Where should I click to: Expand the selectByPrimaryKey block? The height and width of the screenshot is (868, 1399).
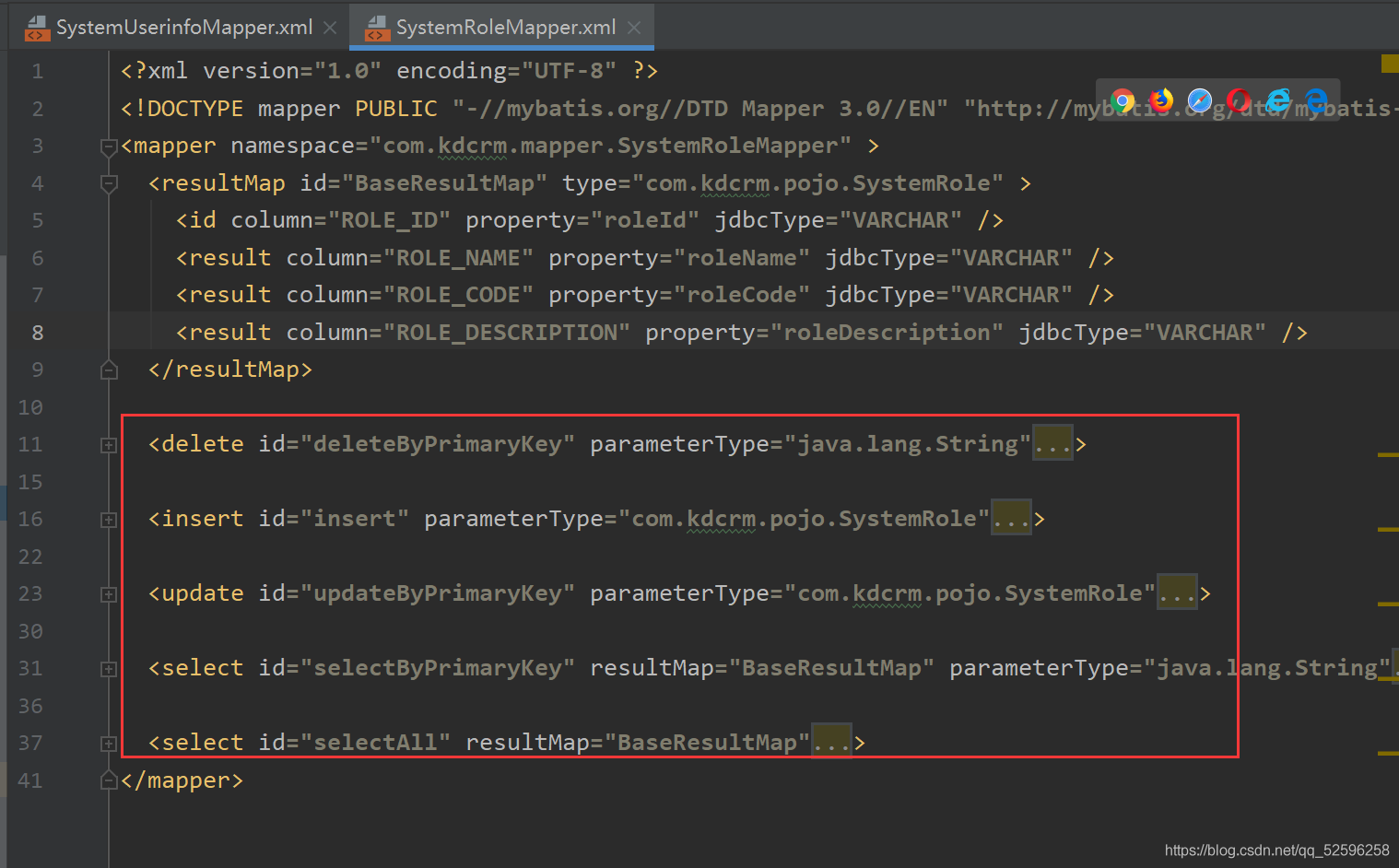109,669
